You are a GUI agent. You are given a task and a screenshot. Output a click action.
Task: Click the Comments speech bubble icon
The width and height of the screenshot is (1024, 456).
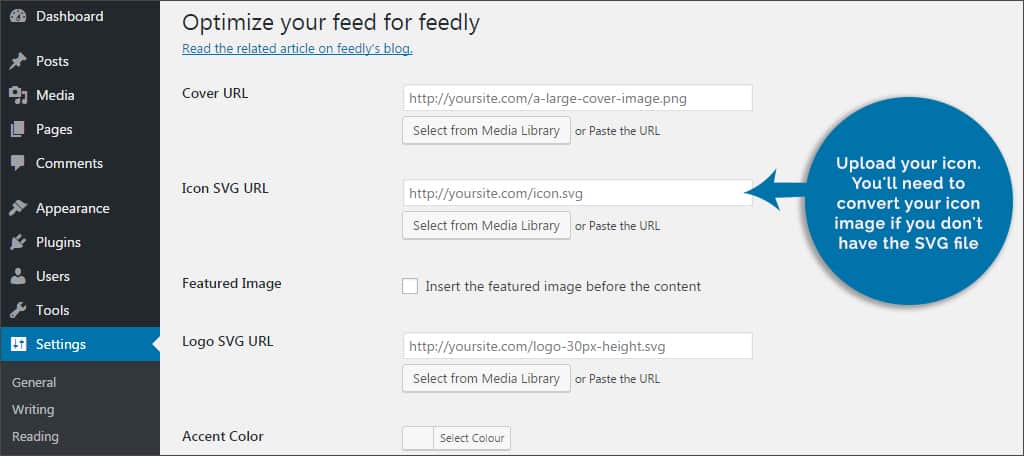[x=18, y=163]
